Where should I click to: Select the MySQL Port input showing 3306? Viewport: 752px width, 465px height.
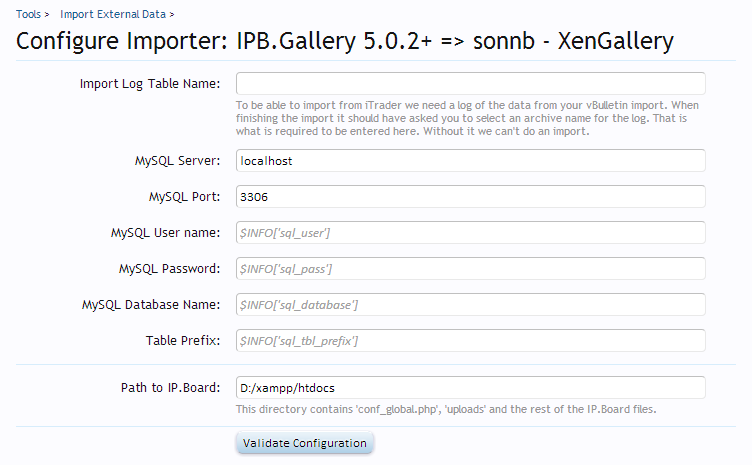(x=470, y=197)
